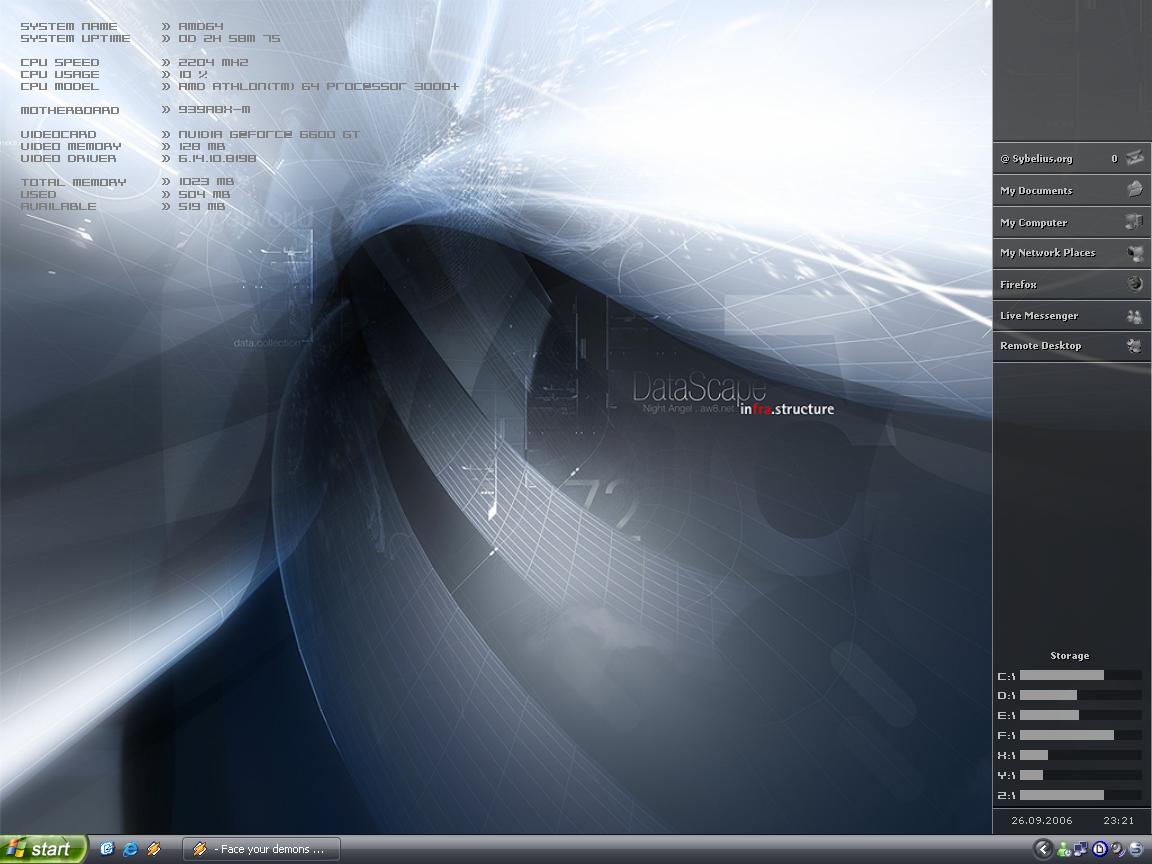The width and height of the screenshot is (1152, 864).
Task: Launch Winamp from quick launch bar
Action: (154, 849)
